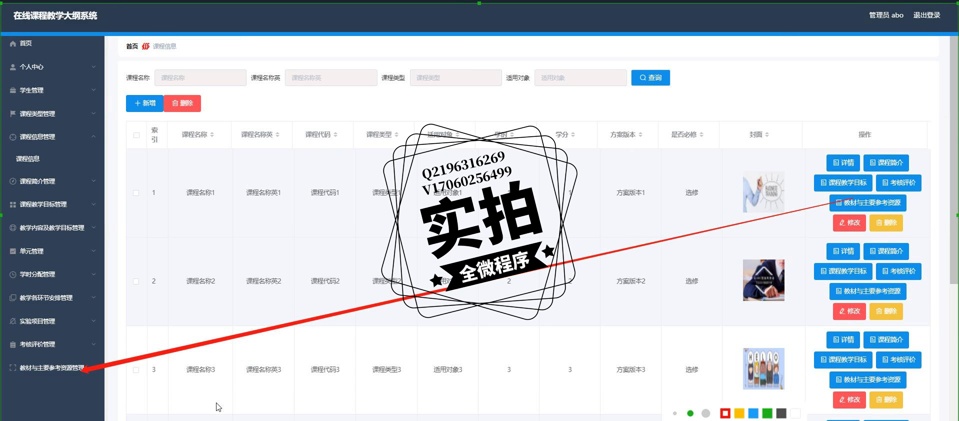Screen dimensions: 959x421
Task: Expand 考核评价管理 sidebar menu
Action: (37, 344)
